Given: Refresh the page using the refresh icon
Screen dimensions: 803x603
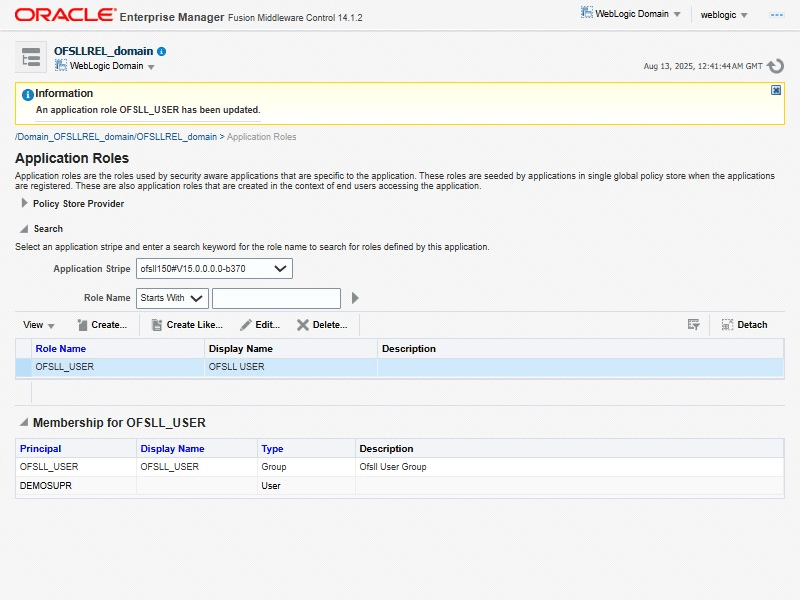Looking at the screenshot, I should click(x=775, y=66).
